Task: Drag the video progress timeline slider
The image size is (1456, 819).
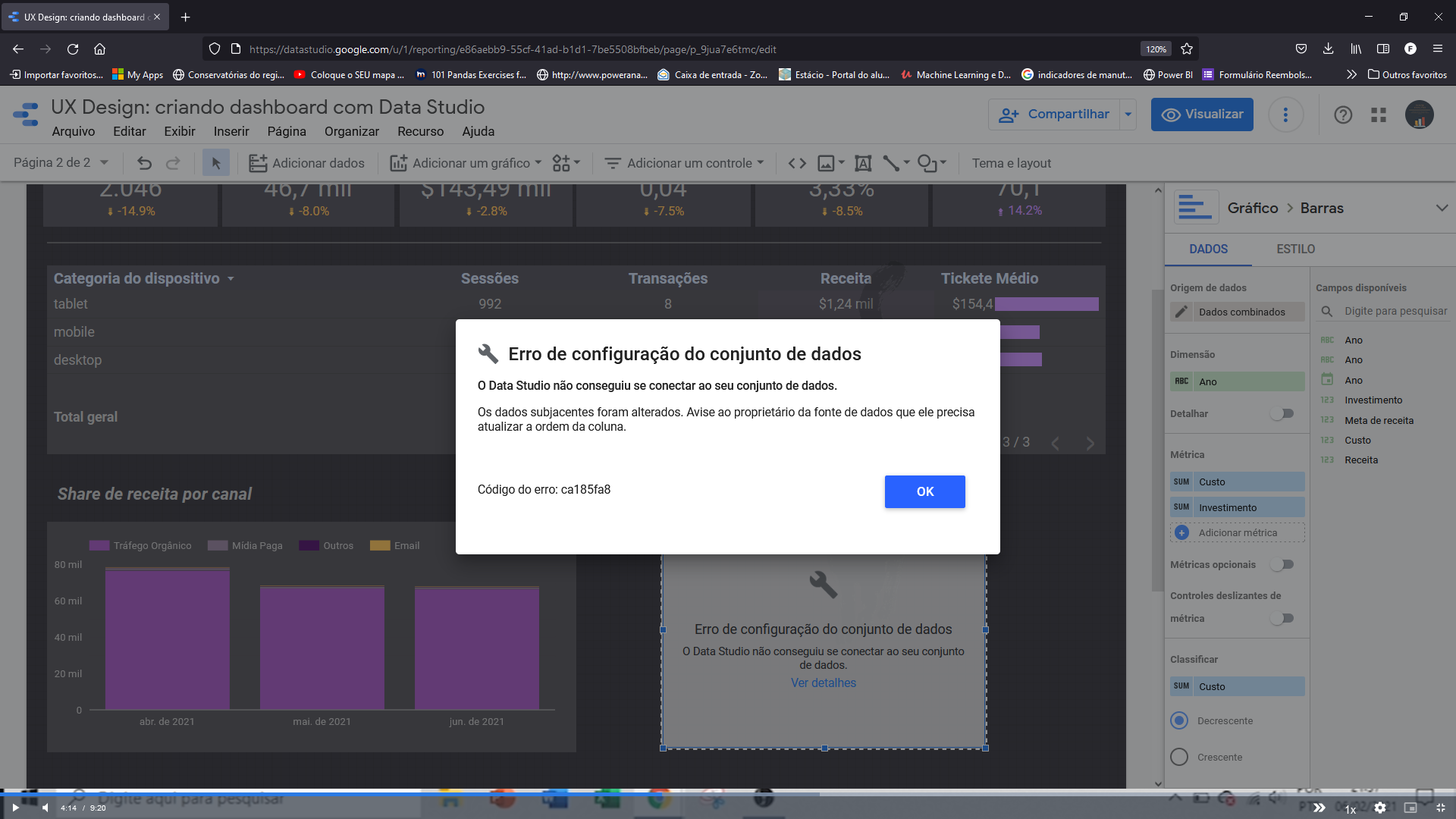Action: 660,793
